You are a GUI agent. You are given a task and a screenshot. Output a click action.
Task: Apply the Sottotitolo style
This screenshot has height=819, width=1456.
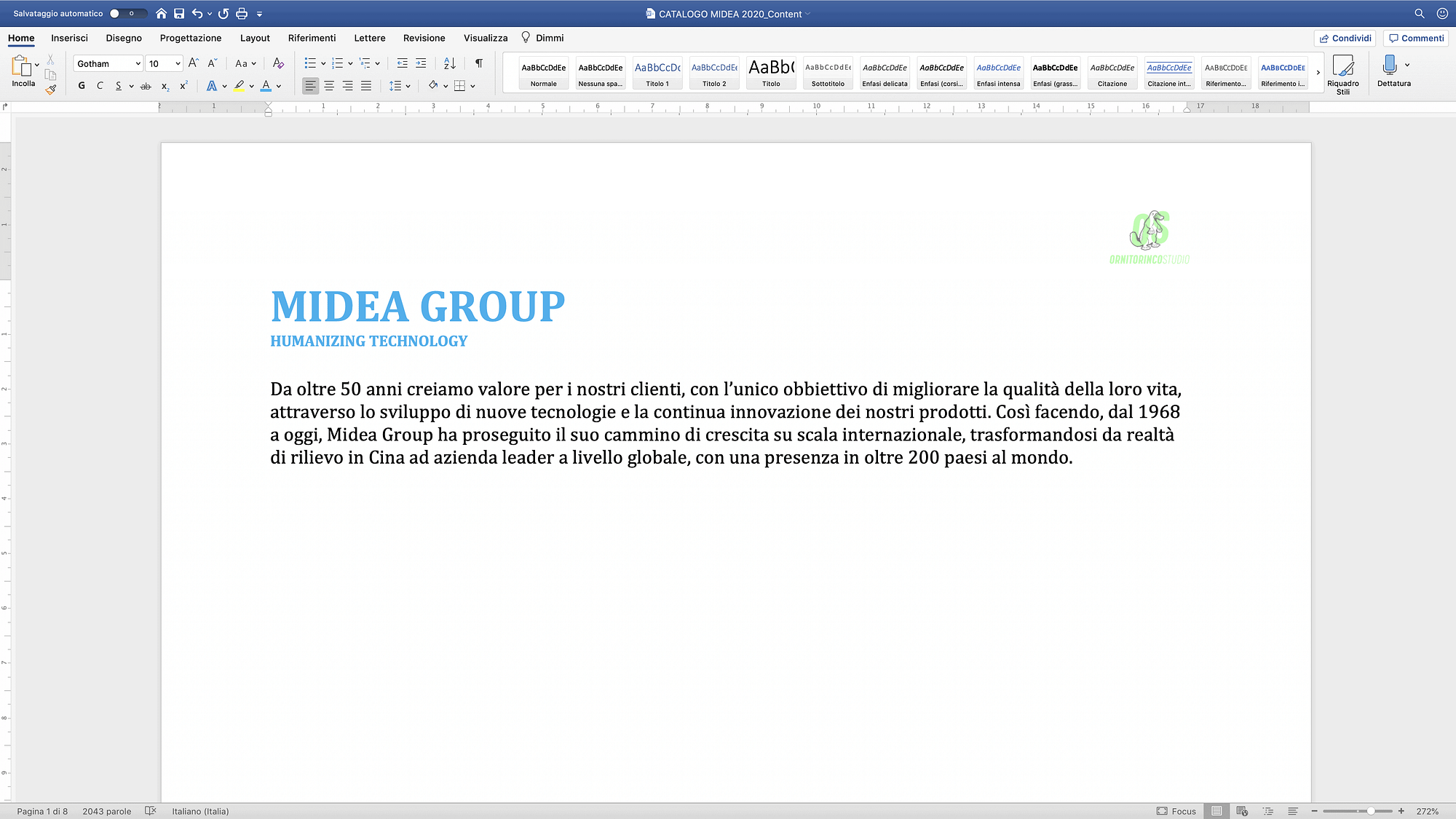point(828,73)
